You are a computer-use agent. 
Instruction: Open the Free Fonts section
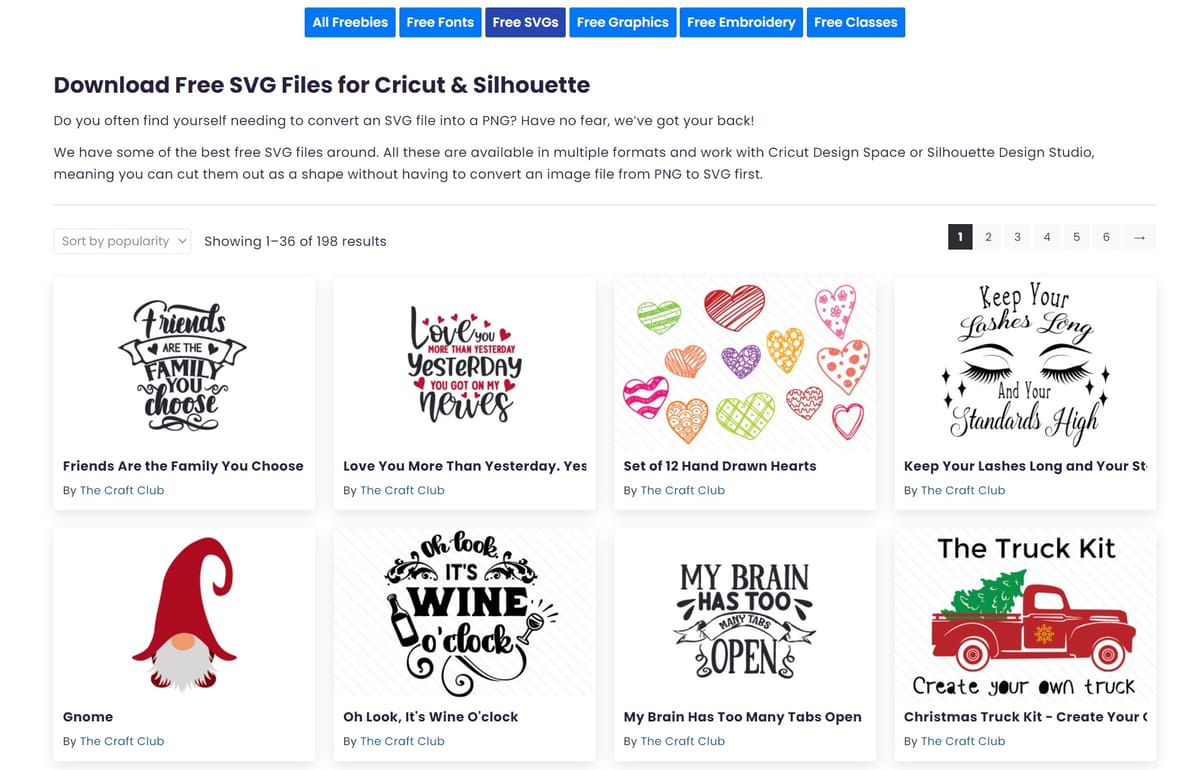point(440,21)
